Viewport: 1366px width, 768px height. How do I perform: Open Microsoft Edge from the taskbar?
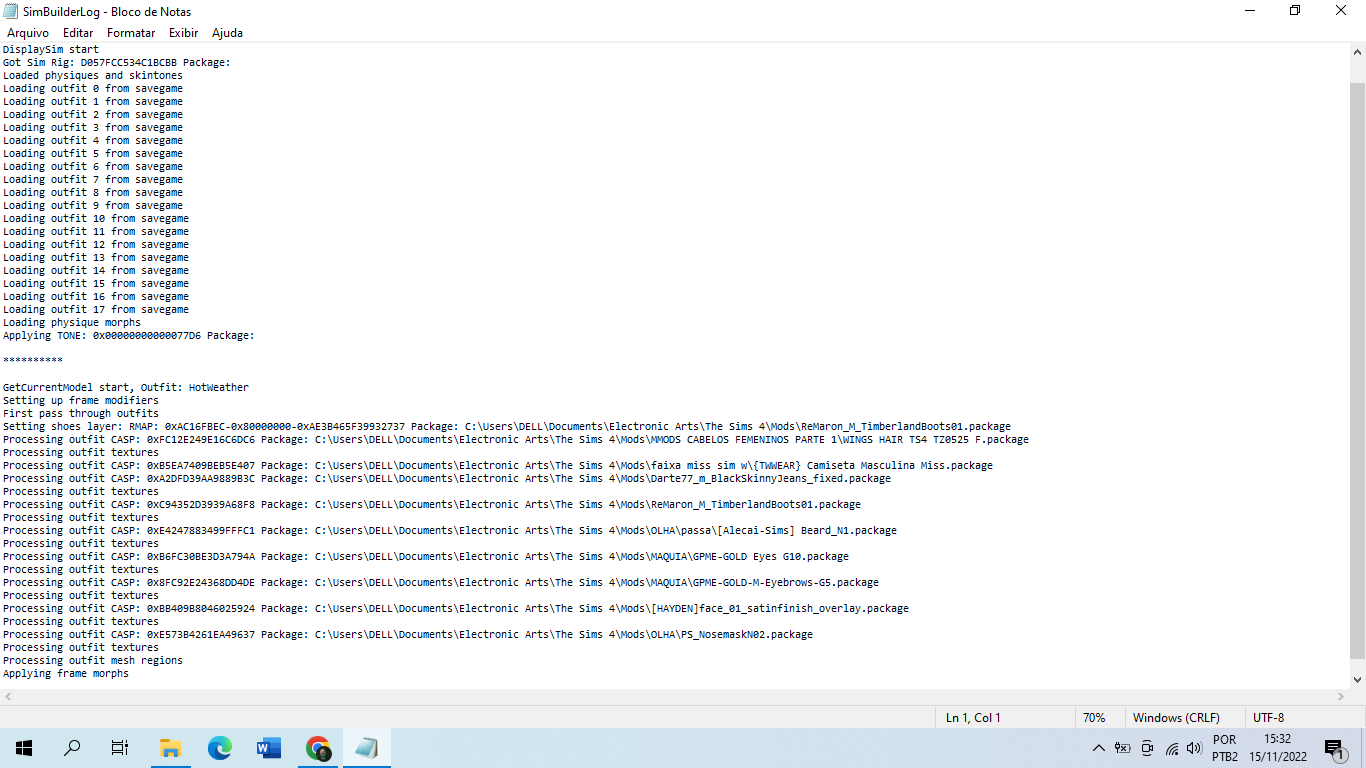219,748
